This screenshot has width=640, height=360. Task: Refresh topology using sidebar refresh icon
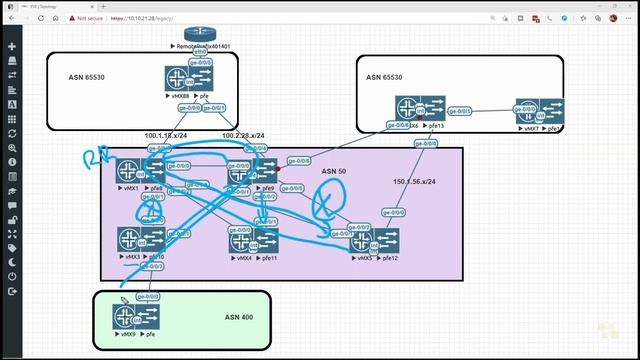pyautogui.click(x=12, y=133)
